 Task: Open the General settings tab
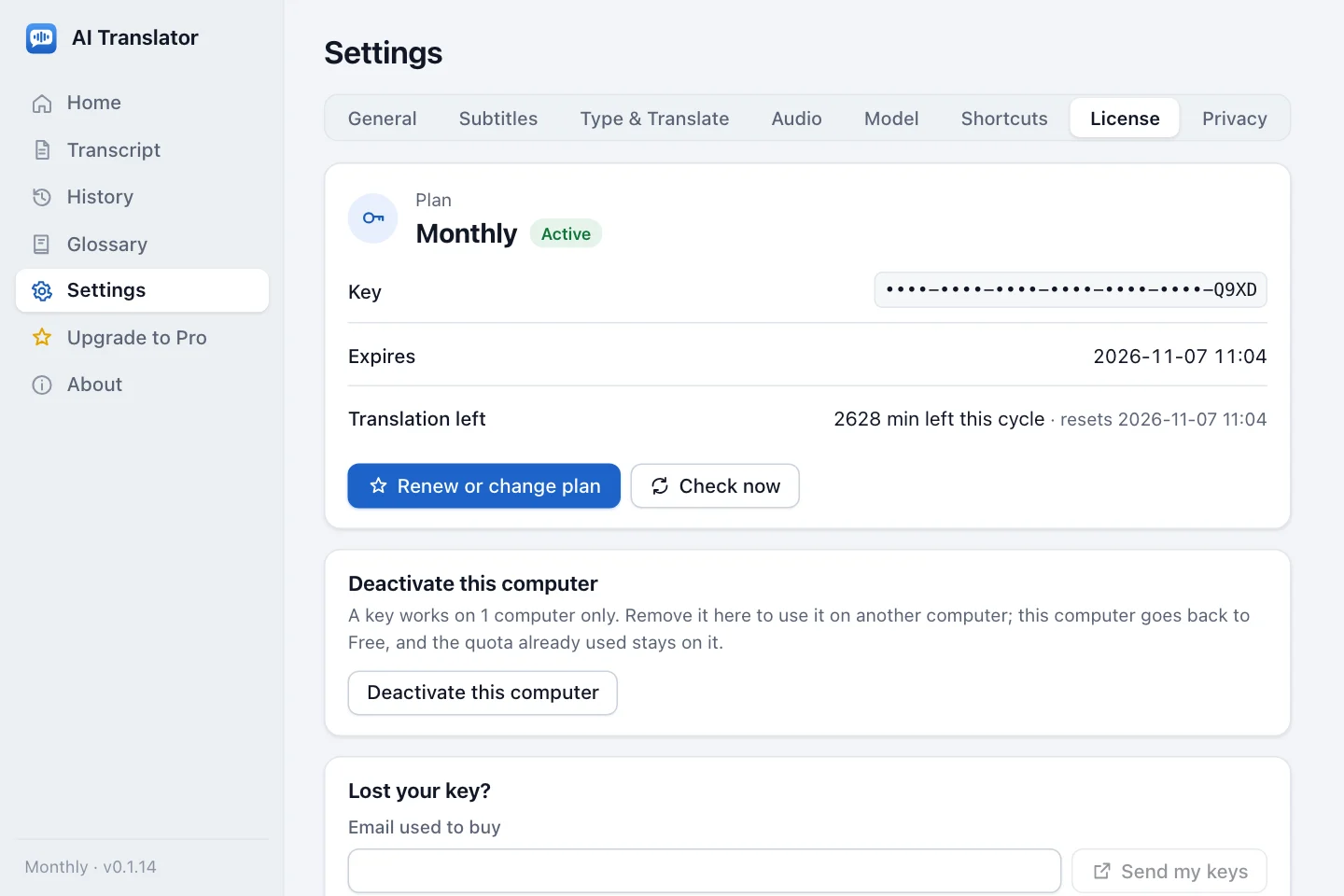pos(383,119)
